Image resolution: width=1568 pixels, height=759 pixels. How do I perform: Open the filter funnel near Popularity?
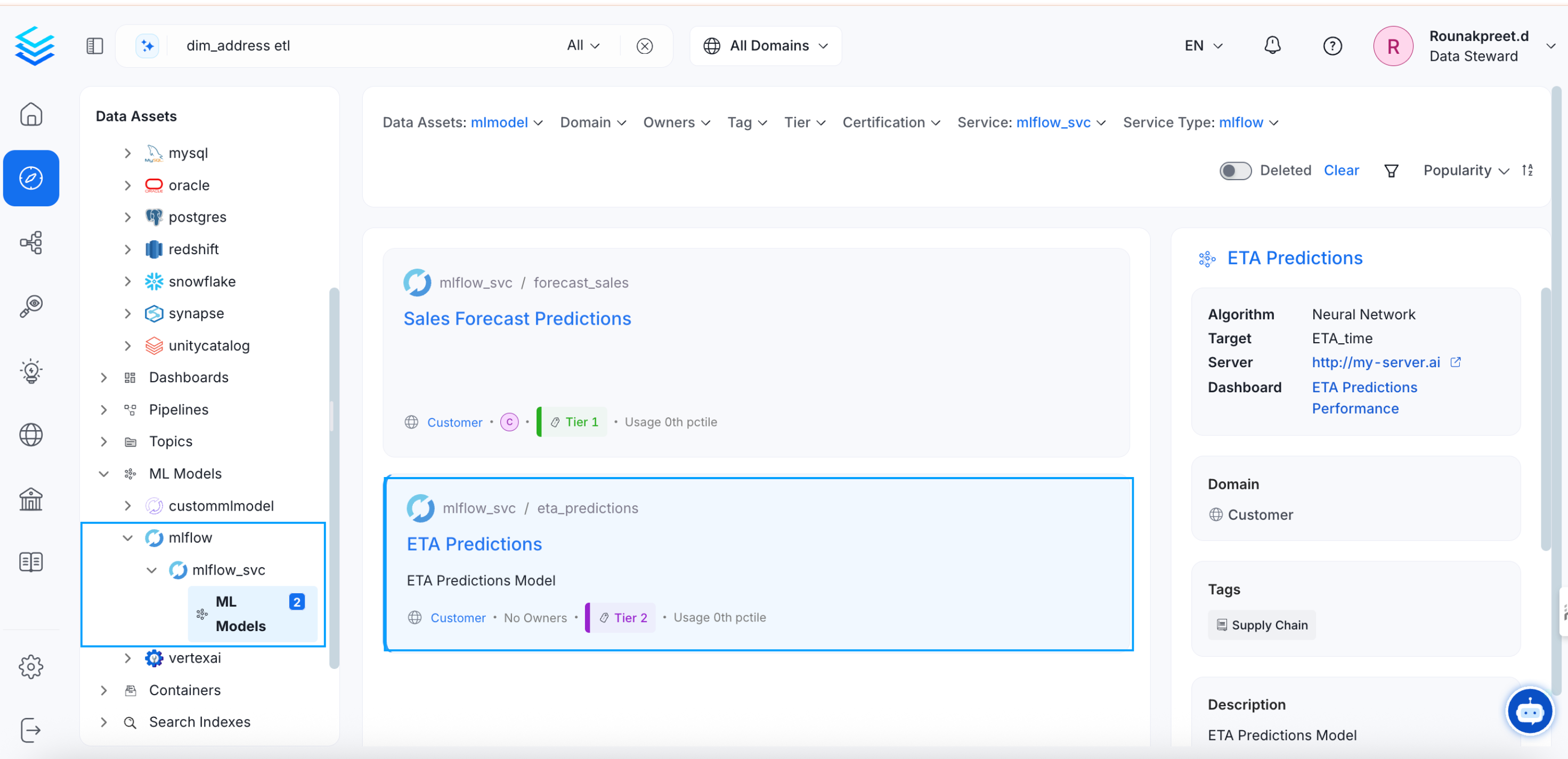1391,170
